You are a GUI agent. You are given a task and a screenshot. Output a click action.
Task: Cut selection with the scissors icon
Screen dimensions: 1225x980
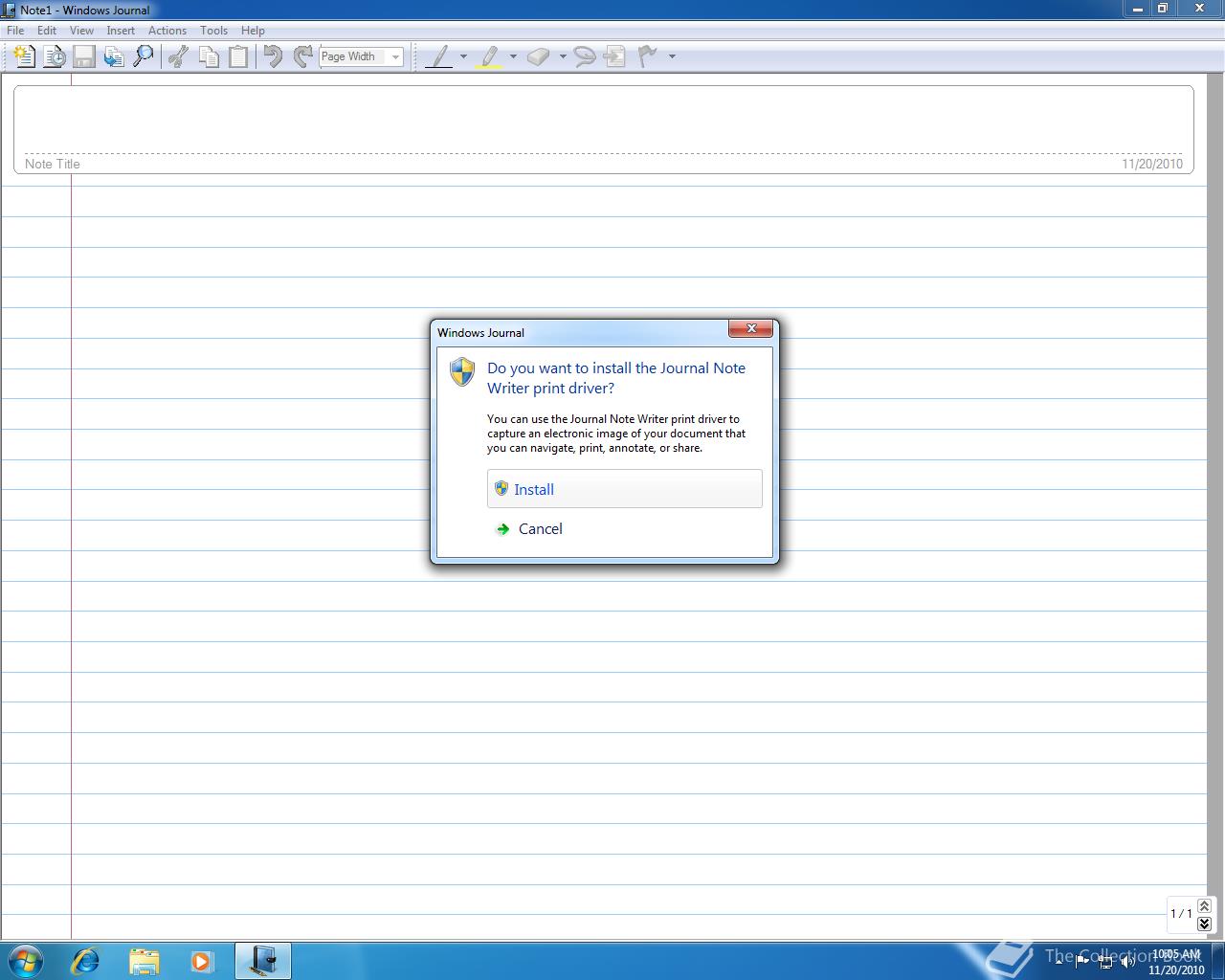pos(178,56)
